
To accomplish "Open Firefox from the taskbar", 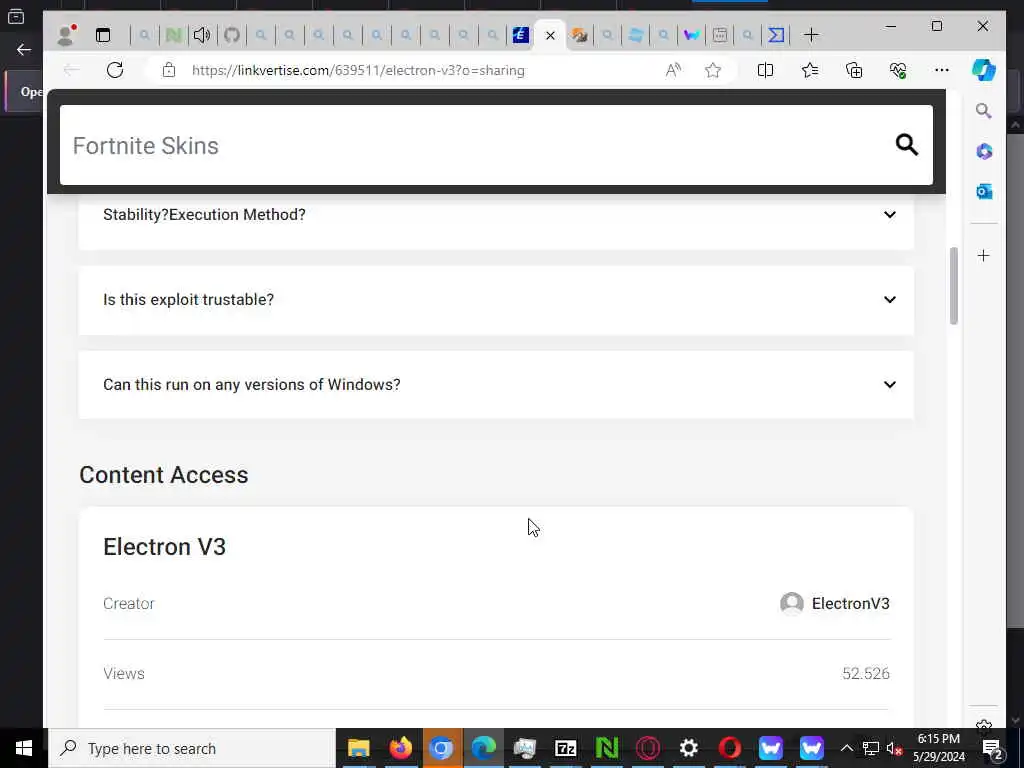I will coord(400,748).
